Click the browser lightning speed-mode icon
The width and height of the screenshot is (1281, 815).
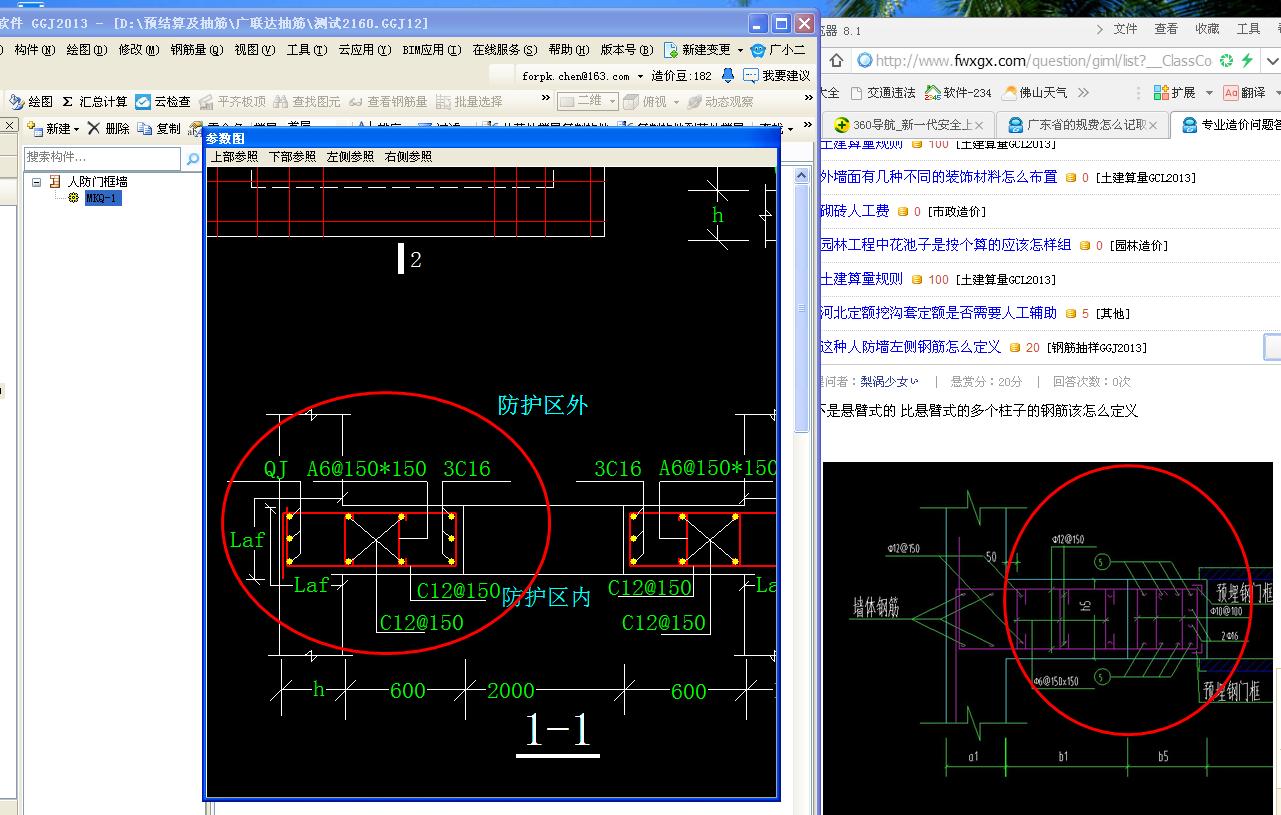click(1247, 60)
